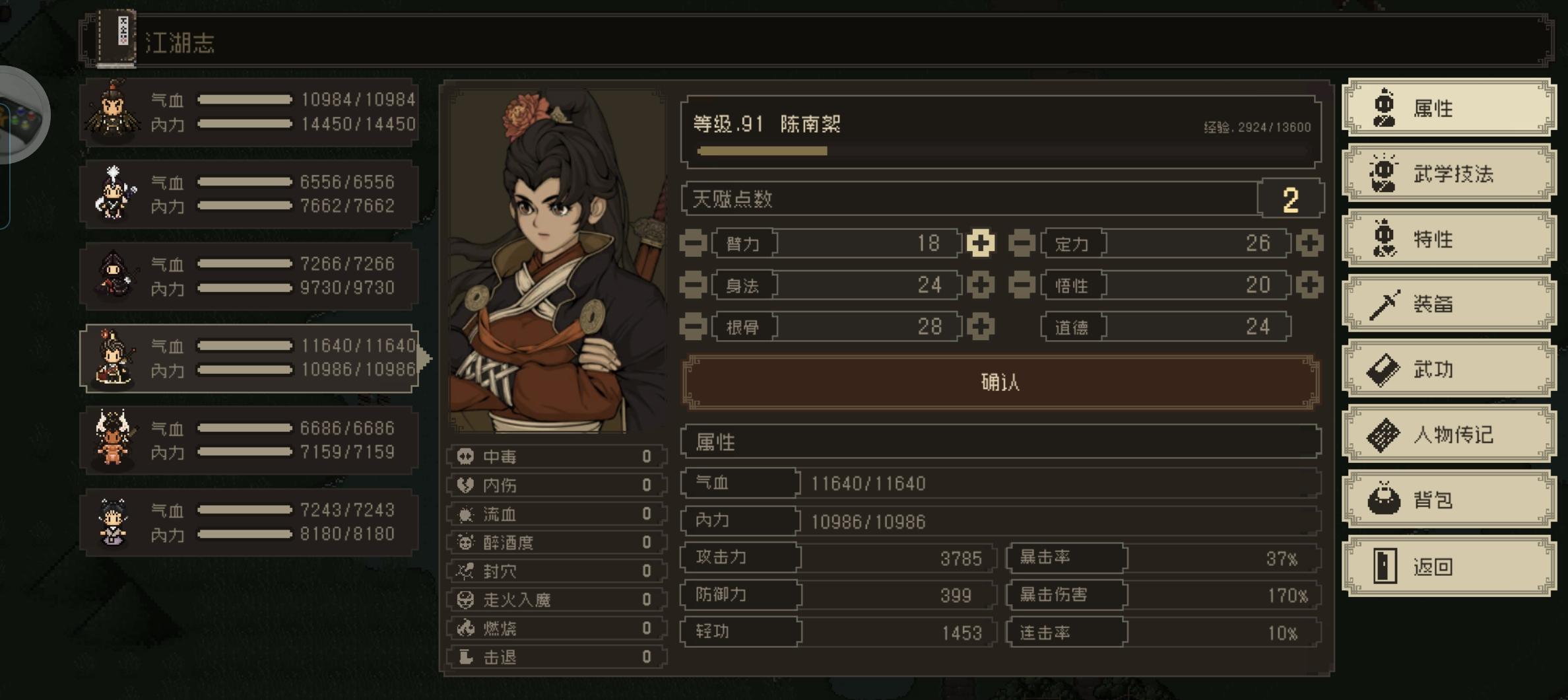
Task: Click the 江湖志 book icon
Action: tap(117, 38)
